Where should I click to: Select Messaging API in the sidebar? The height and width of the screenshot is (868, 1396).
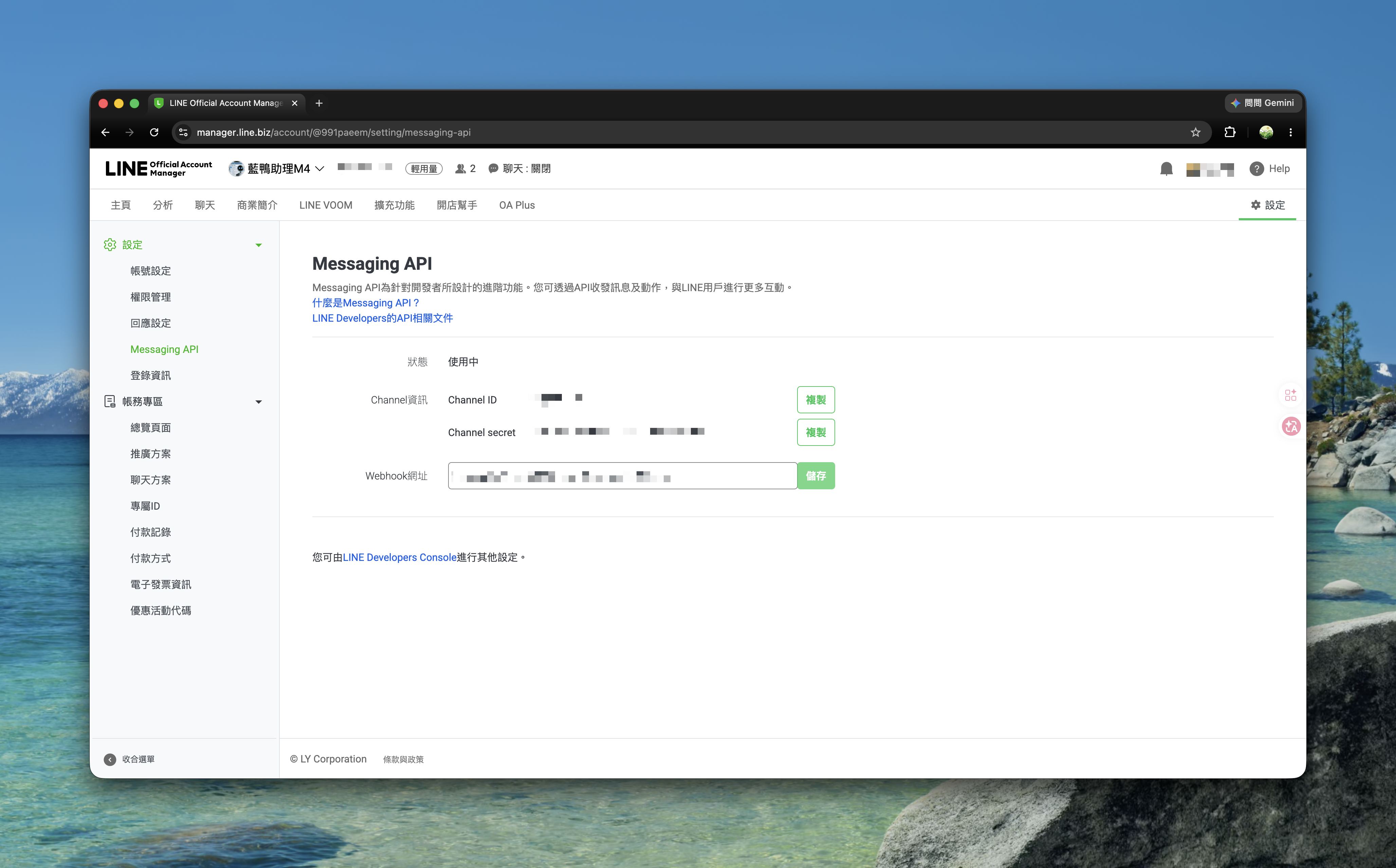(x=164, y=349)
